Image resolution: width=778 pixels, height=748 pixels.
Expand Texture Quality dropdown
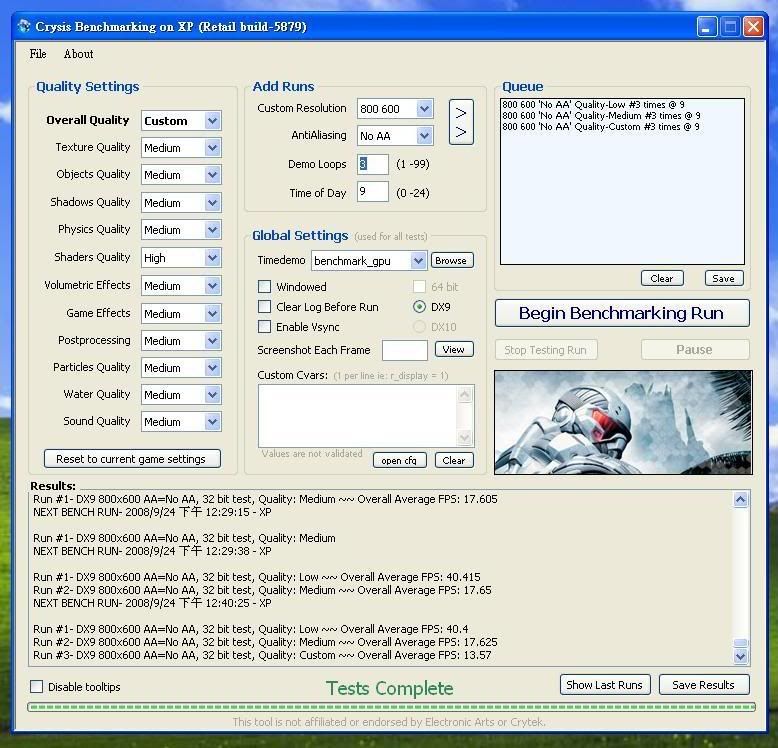click(x=212, y=147)
